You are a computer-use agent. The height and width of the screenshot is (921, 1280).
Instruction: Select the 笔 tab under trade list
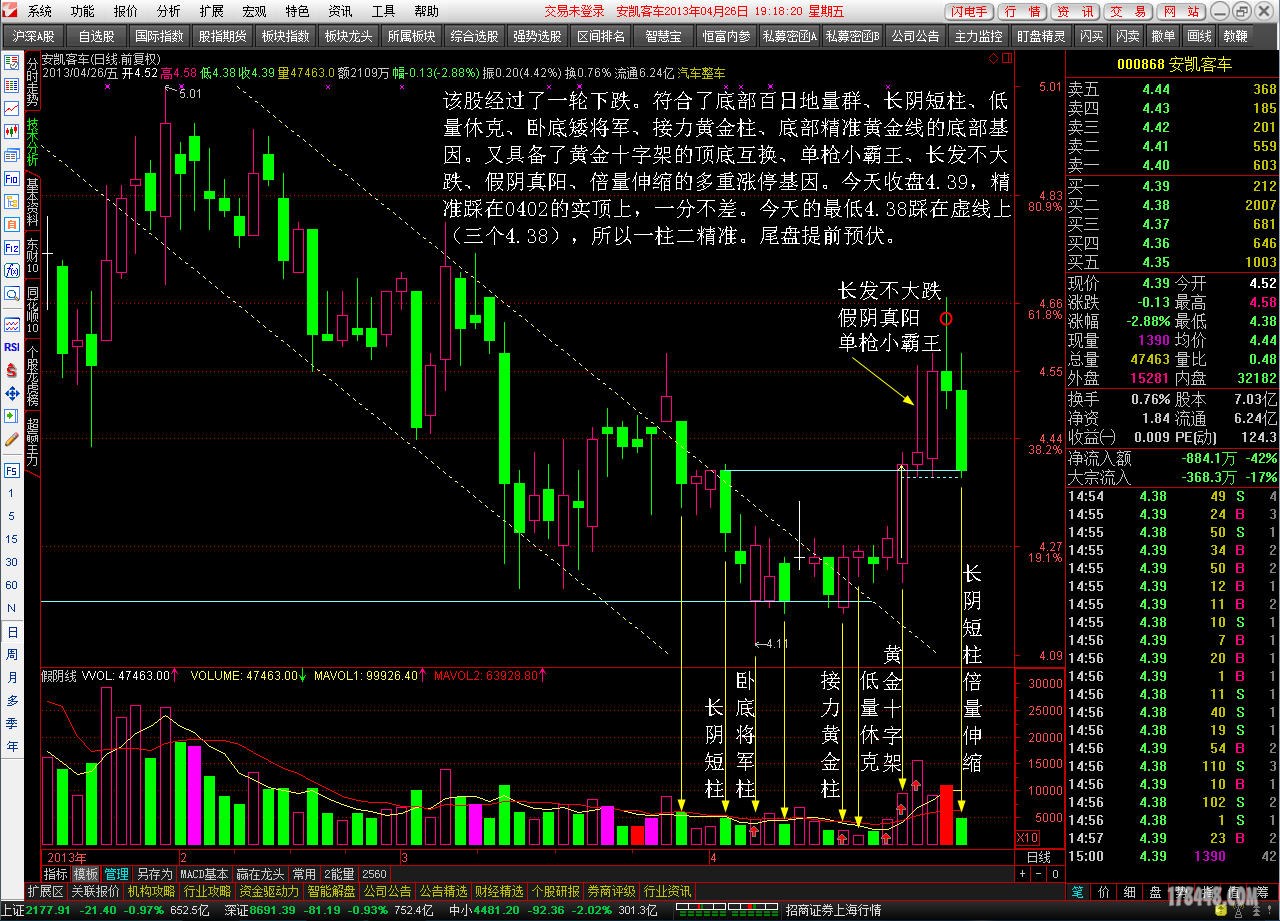1077,891
